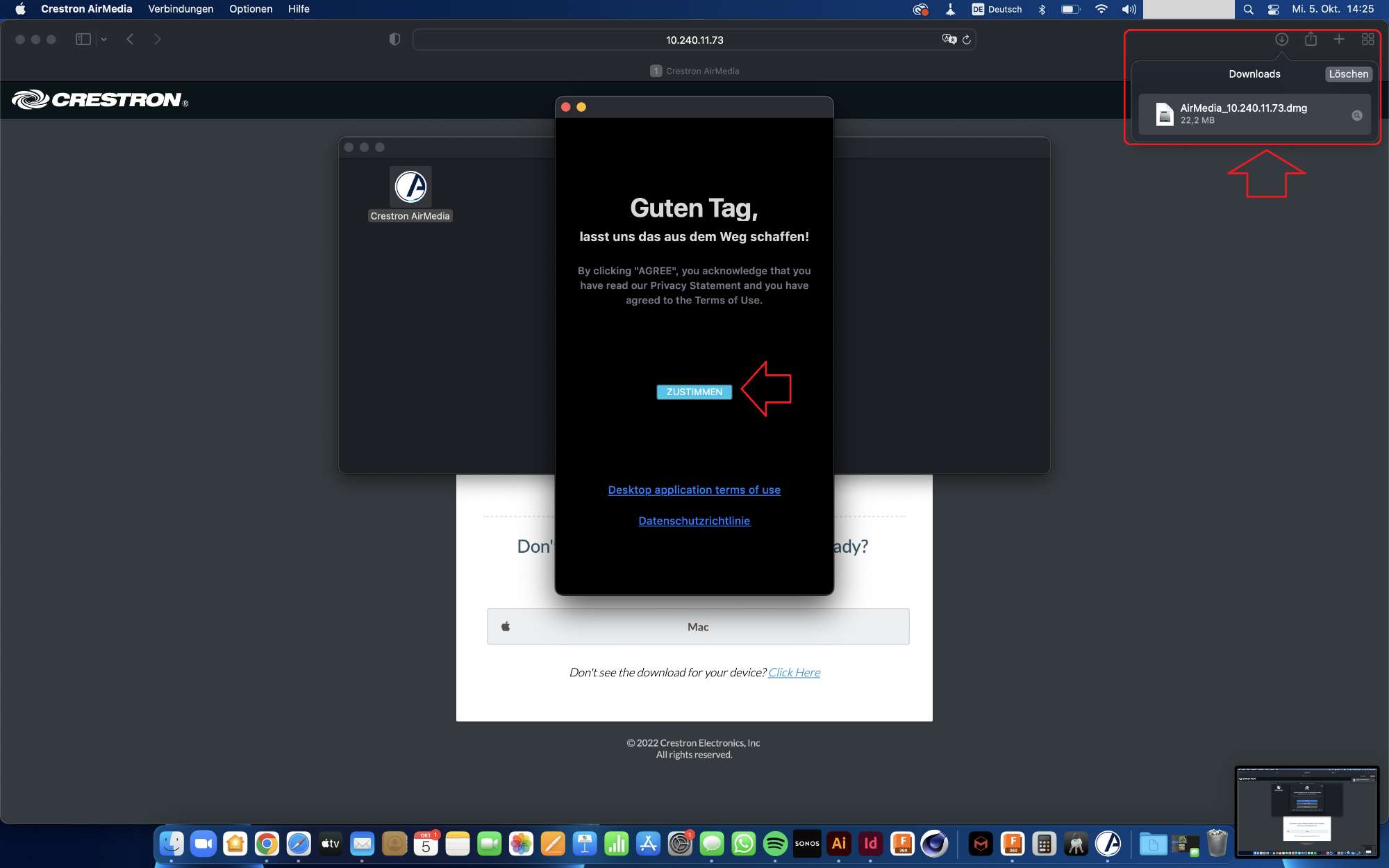The height and width of the screenshot is (868, 1389).
Task: Open the Apple menu
Action: coord(20,9)
